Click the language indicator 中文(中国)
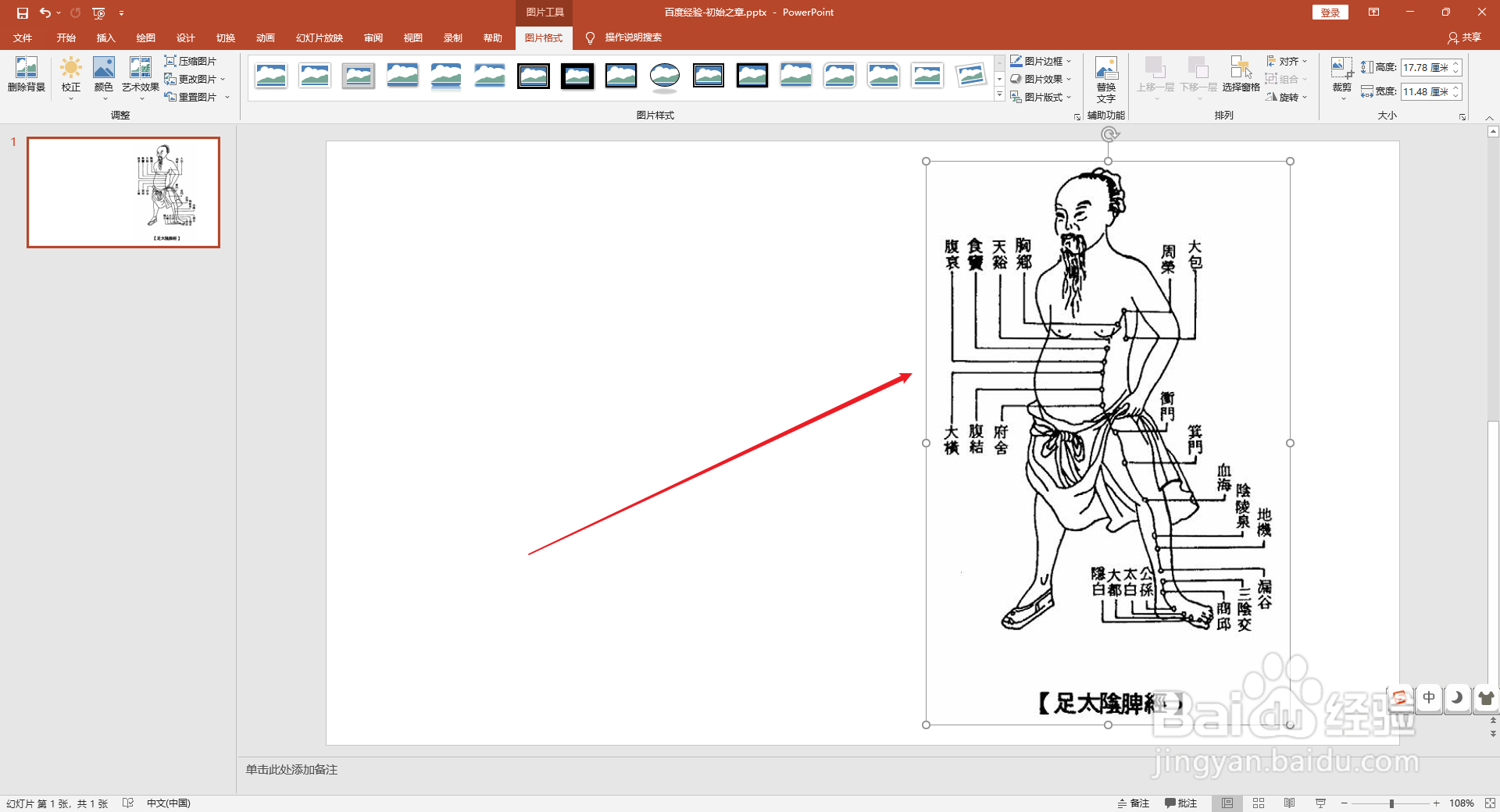This screenshot has width=1500, height=812. 169,803
